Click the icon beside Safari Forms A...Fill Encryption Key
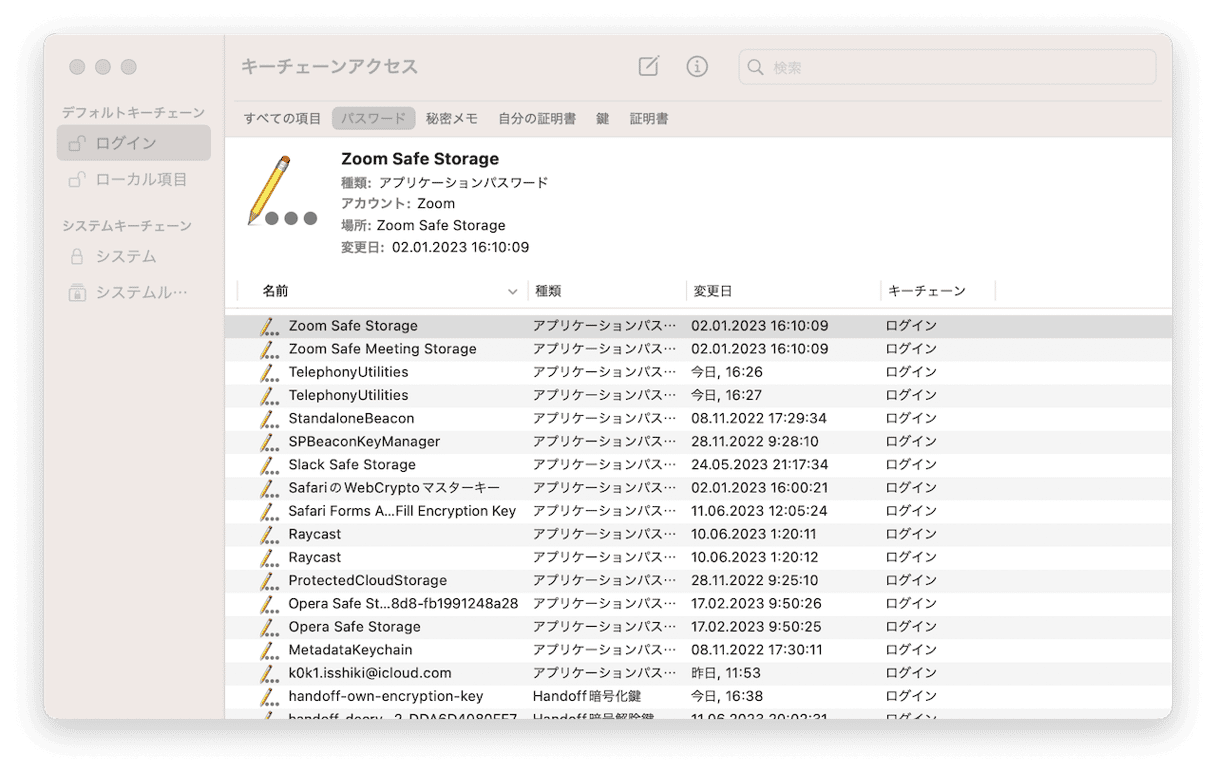 pyautogui.click(x=268, y=511)
